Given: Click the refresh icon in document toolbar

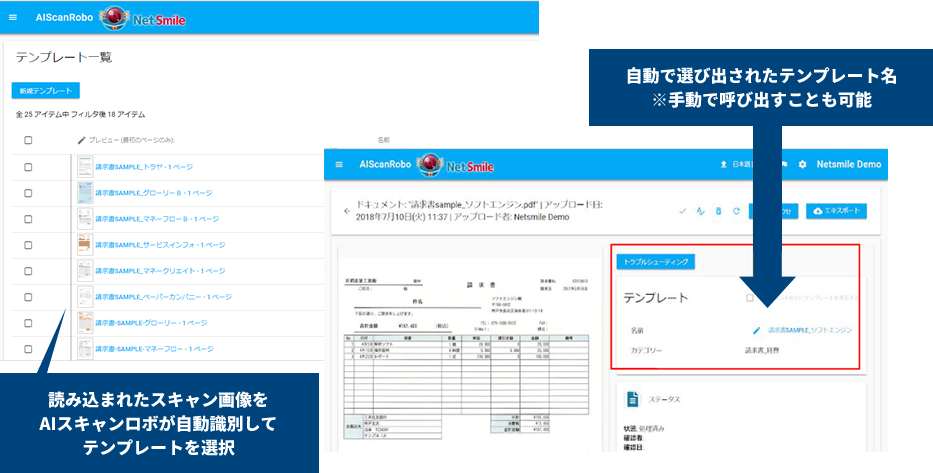Looking at the screenshot, I should [x=736, y=211].
